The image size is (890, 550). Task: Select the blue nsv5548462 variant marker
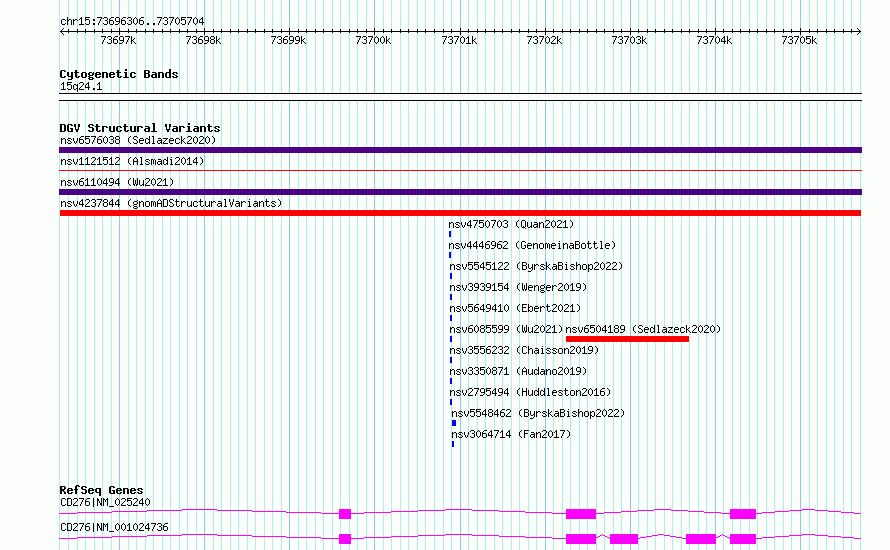point(454,423)
